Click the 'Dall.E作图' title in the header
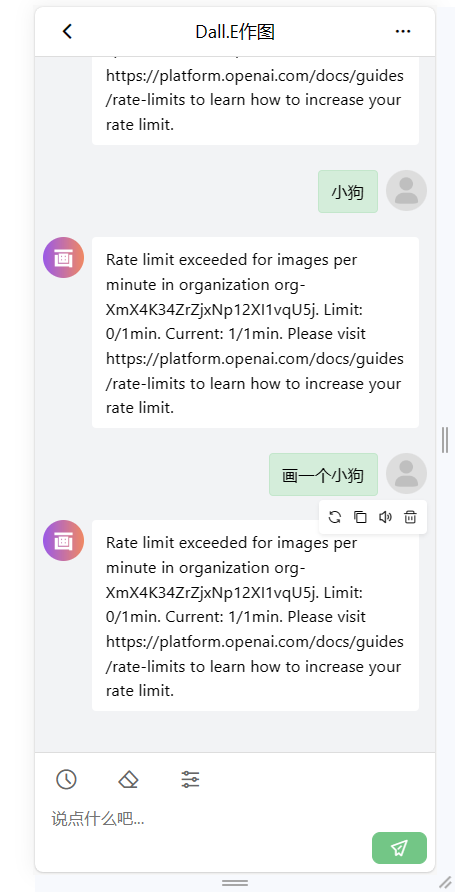The image size is (467, 892). point(235,32)
